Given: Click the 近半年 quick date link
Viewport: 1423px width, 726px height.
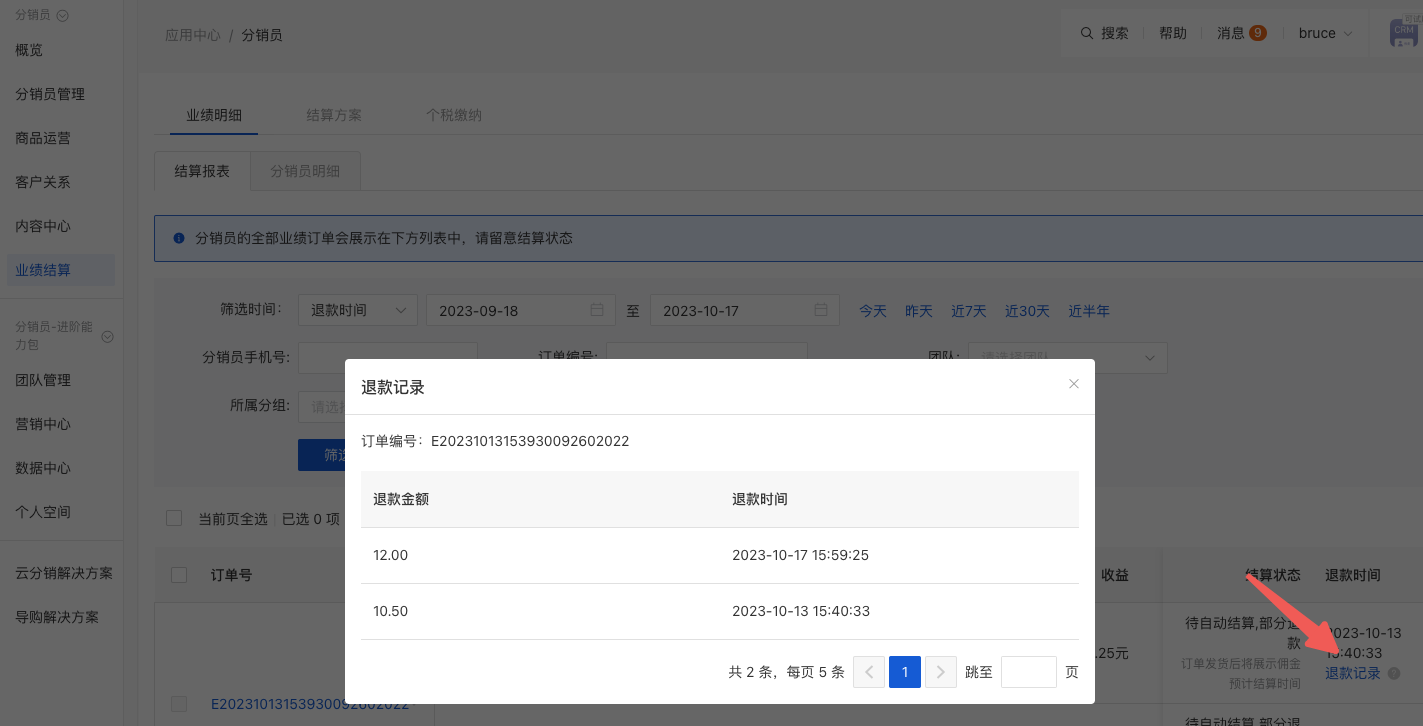Looking at the screenshot, I should (1089, 311).
